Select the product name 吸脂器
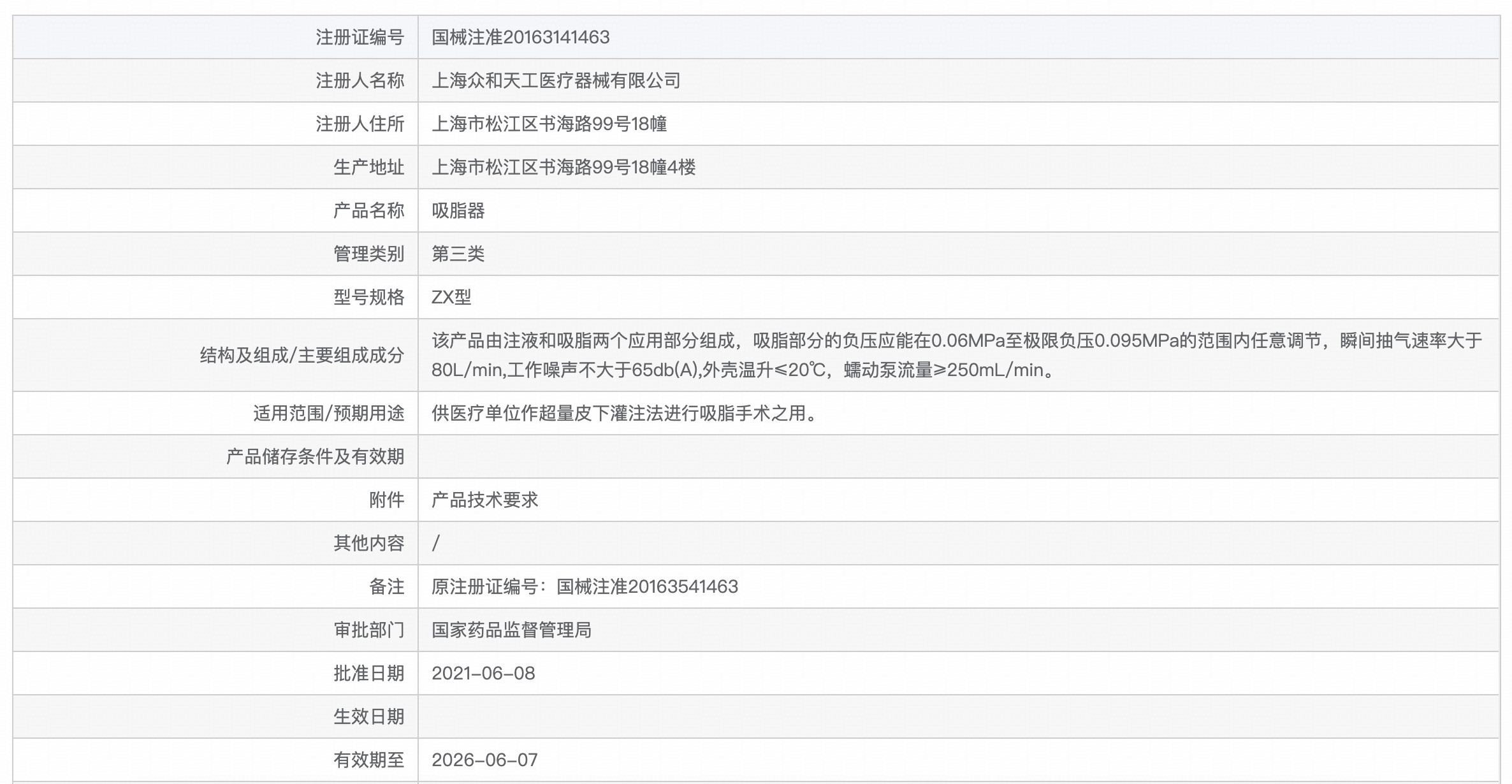The image size is (1512, 784). pos(453,210)
